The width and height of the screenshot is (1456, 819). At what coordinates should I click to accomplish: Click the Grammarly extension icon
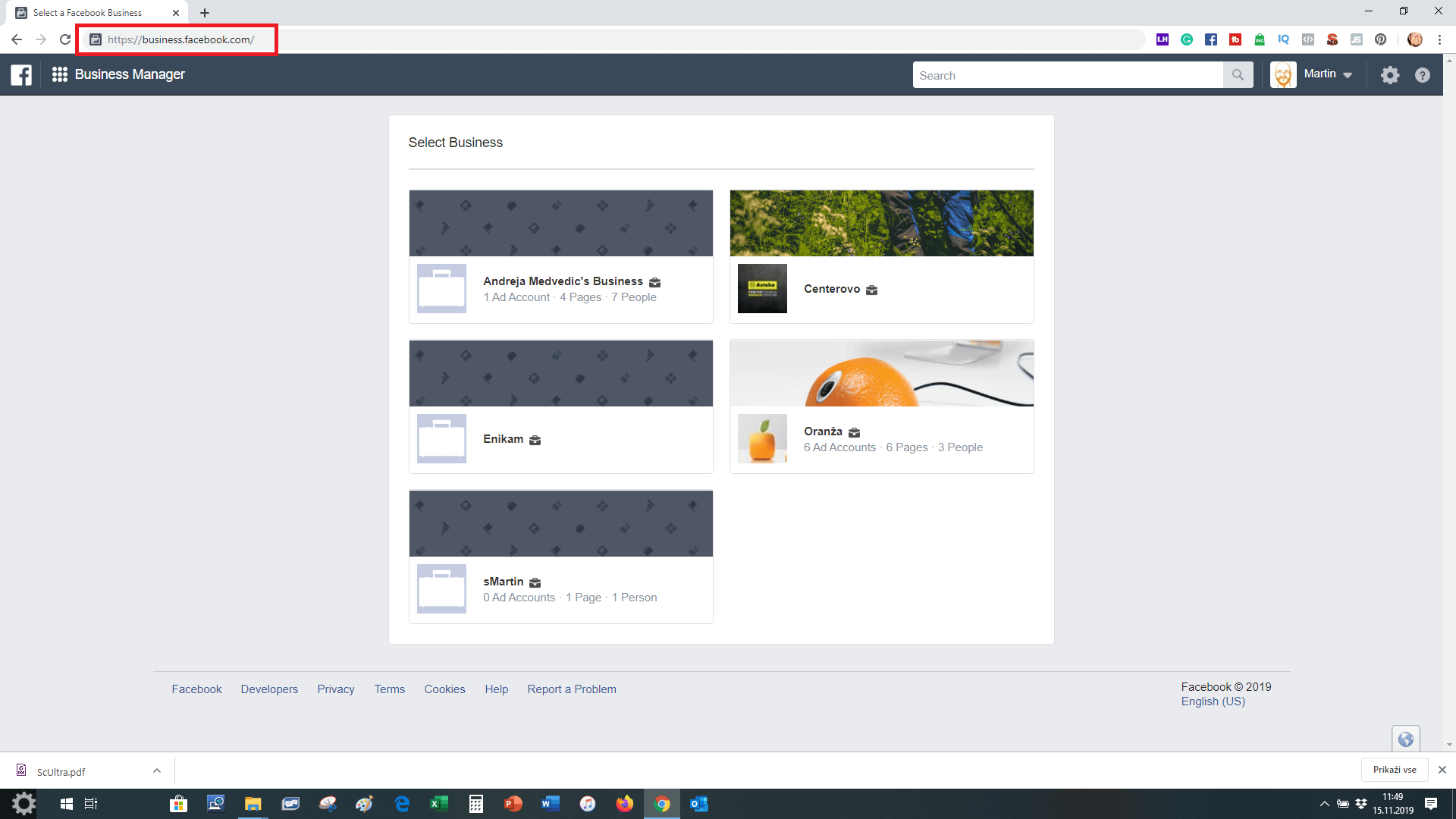pyautogui.click(x=1187, y=39)
